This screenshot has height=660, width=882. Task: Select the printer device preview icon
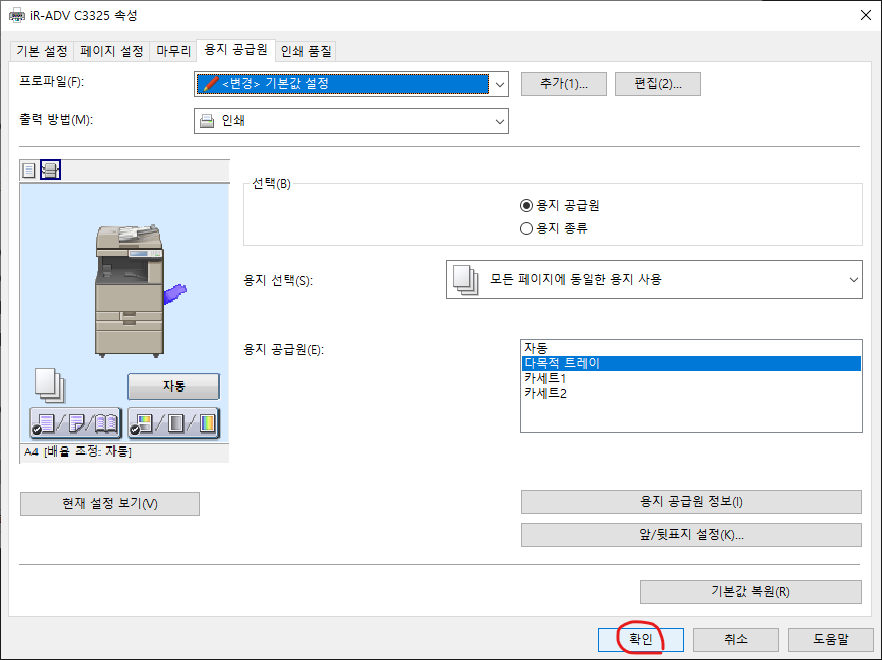50,170
